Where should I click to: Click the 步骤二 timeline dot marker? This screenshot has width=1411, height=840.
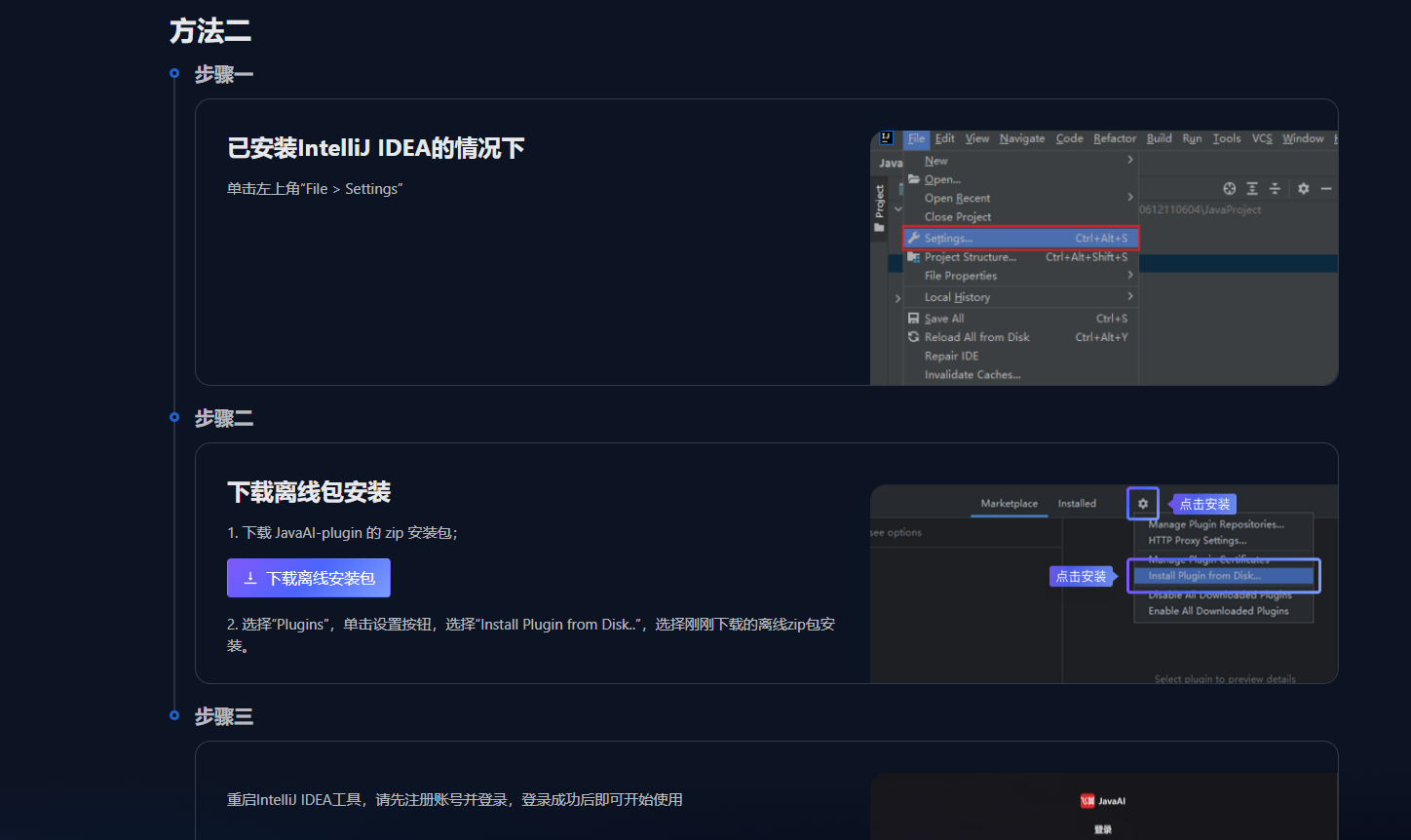click(174, 417)
